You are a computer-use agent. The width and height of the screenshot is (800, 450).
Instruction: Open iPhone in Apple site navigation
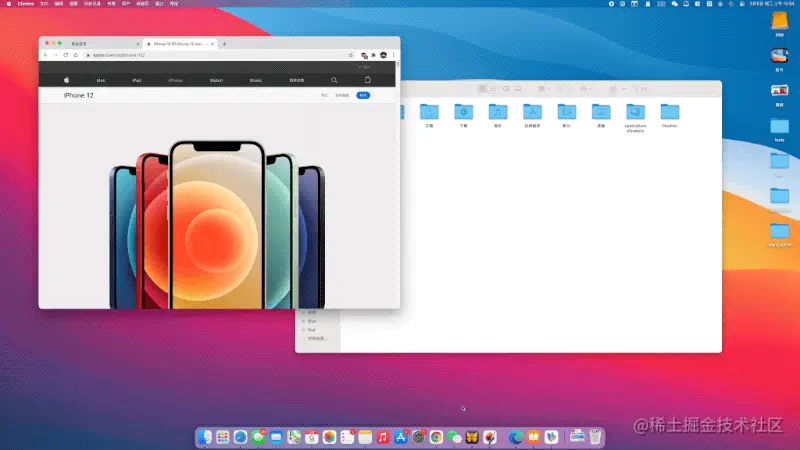(175, 80)
